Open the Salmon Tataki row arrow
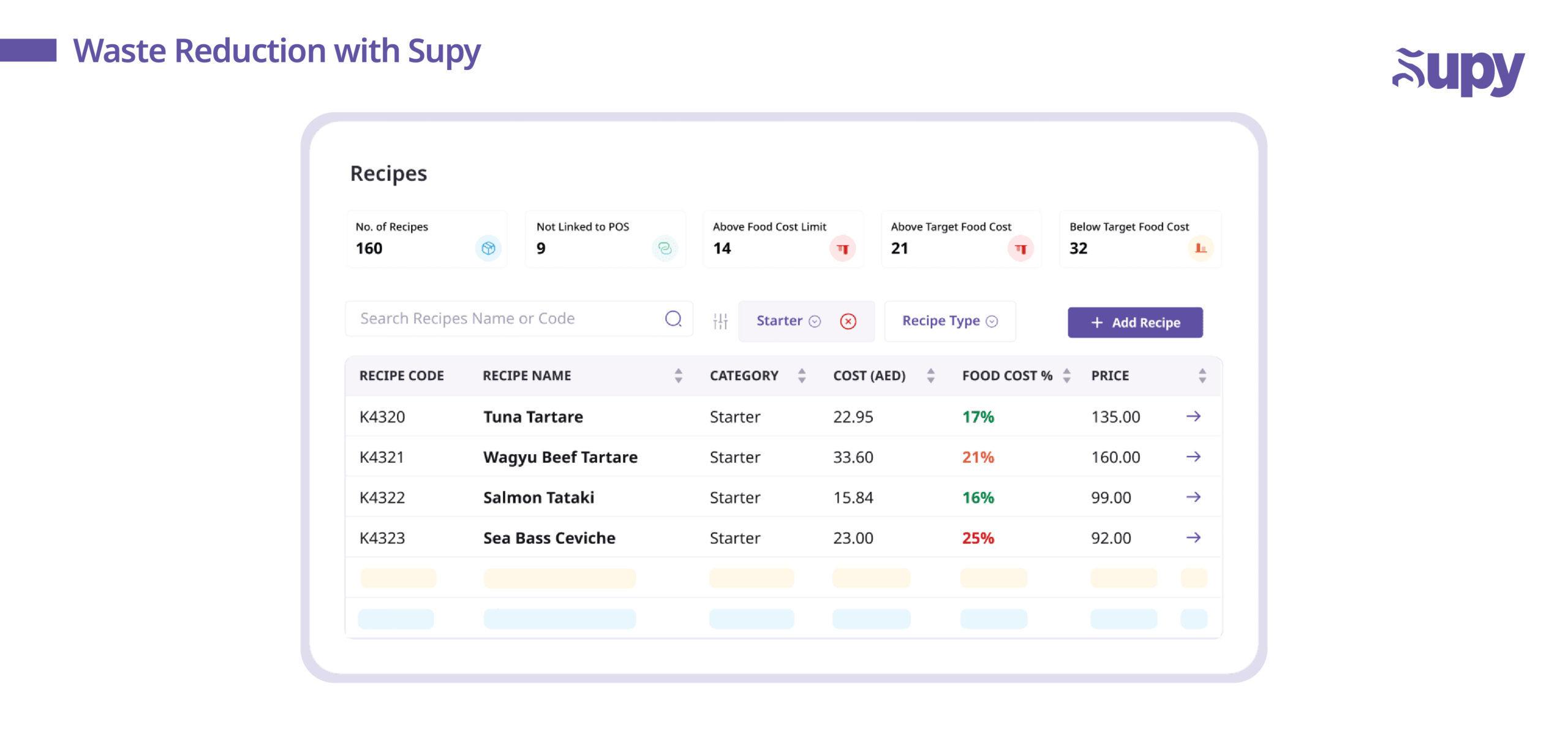Image resolution: width=1568 pixels, height=733 pixels. pyautogui.click(x=1193, y=497)
